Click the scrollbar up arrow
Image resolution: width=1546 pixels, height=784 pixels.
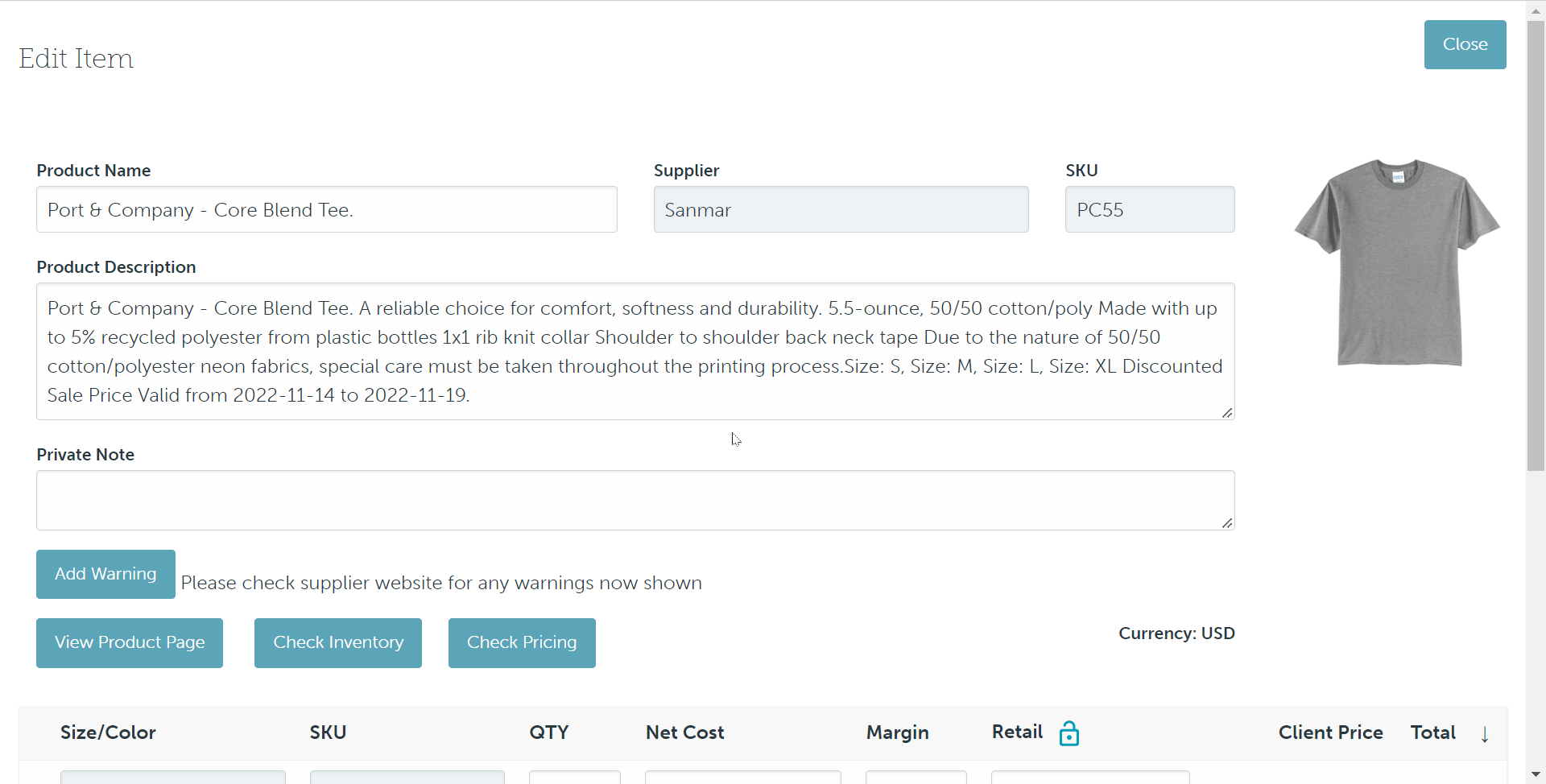[x=1536, y=10]
